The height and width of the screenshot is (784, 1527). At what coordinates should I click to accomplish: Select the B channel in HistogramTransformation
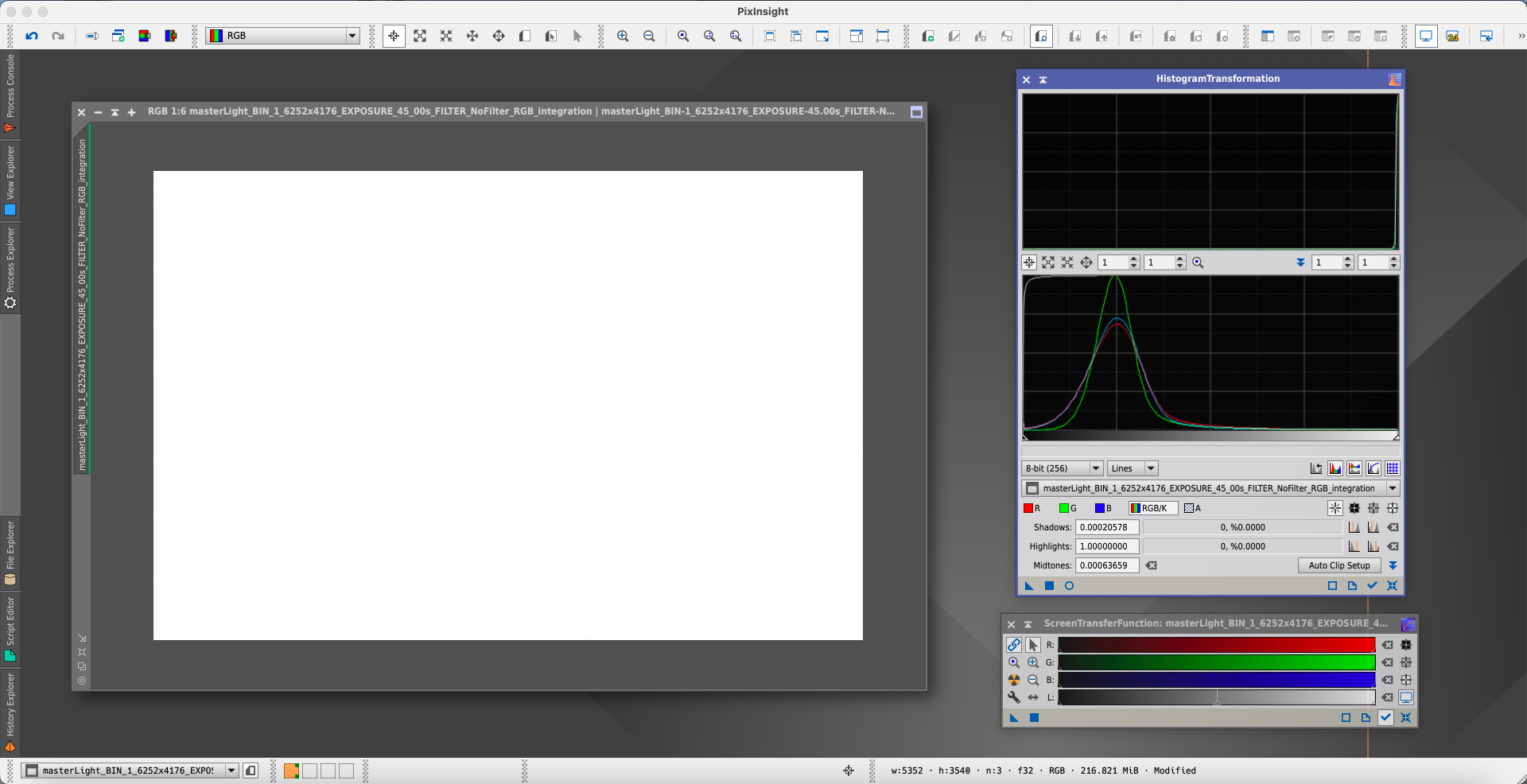(x=1104, y=508)
